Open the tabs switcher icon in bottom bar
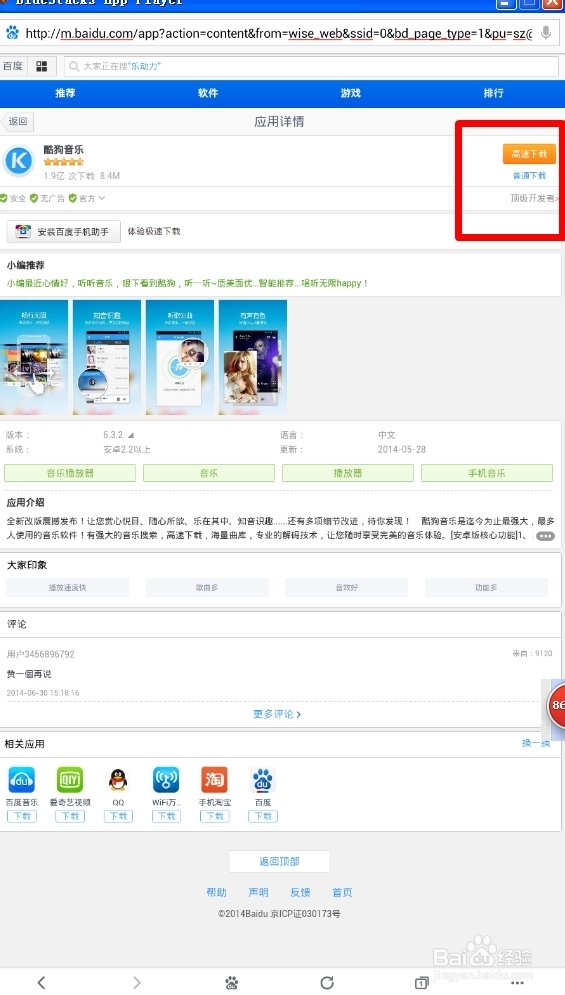Screen dimensions: 565x995 [x=422, y=982]
